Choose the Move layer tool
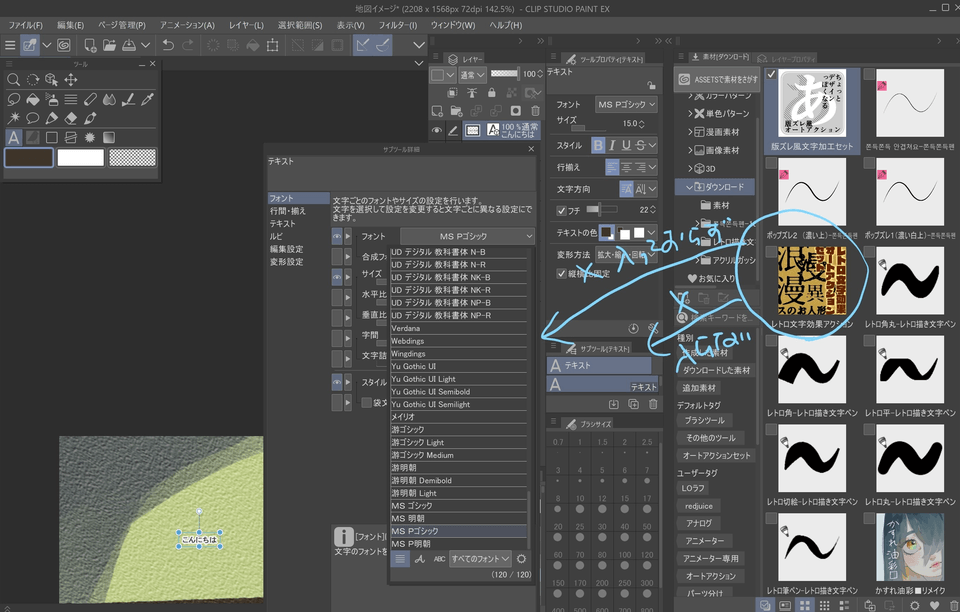 click(x=71, y=80)
